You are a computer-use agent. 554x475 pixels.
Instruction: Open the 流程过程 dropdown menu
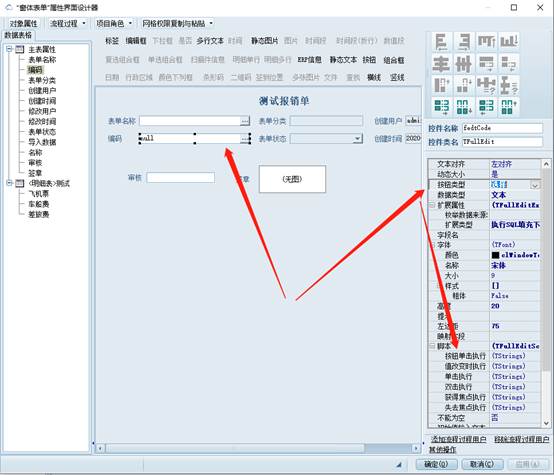click(83, 23)
